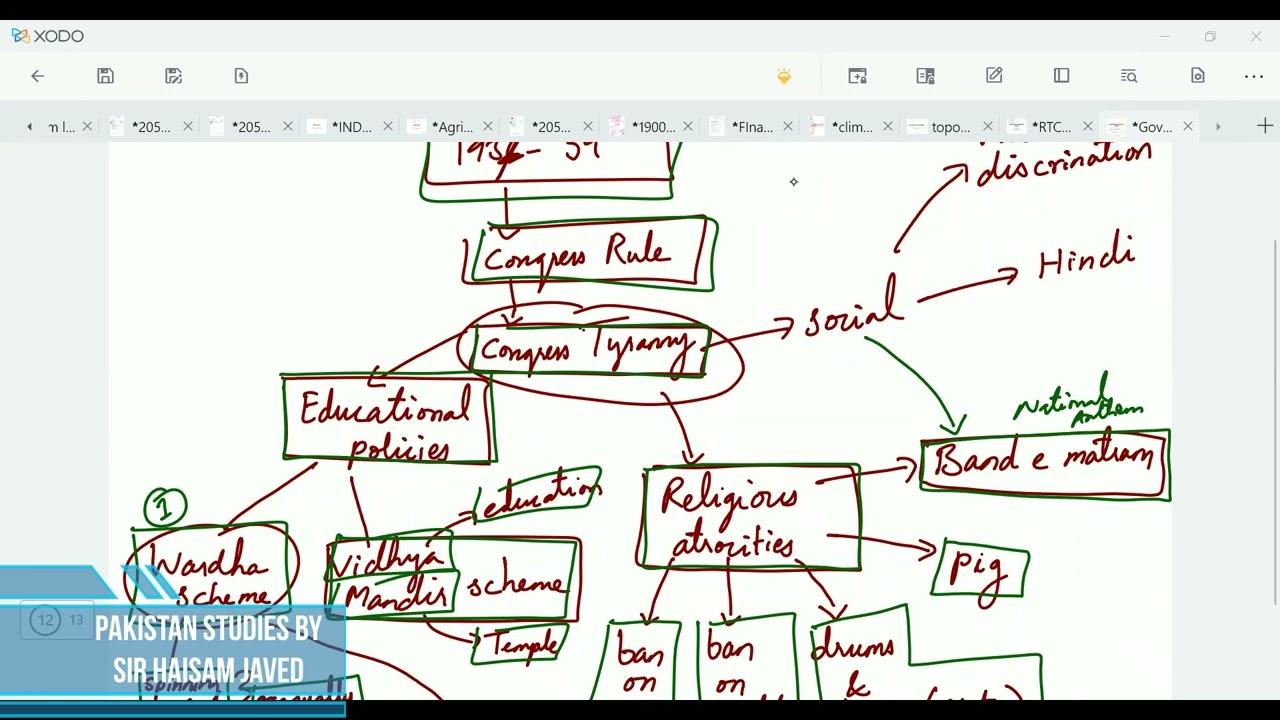Toggle the side panel layout icon
Screen dimensions: 1280x720
point(1062,76)
